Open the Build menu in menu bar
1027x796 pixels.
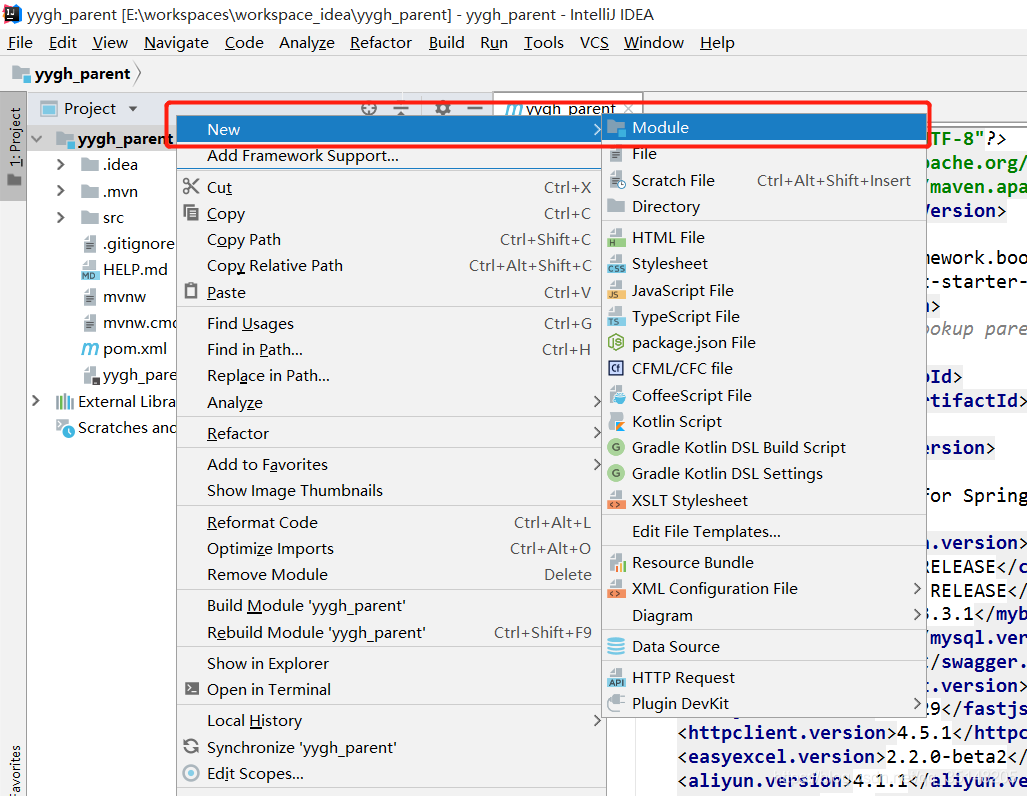click(x=447, y=43)
